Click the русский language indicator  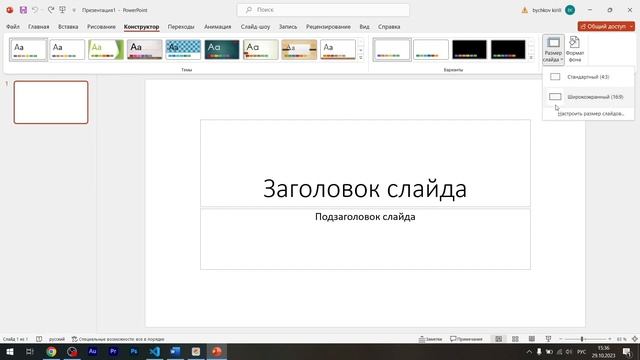tap(57, 339)
